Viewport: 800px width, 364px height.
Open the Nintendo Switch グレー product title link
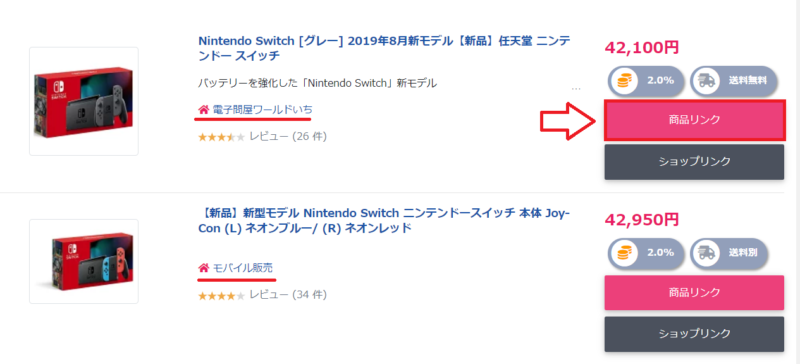click(x=384, y=48)
